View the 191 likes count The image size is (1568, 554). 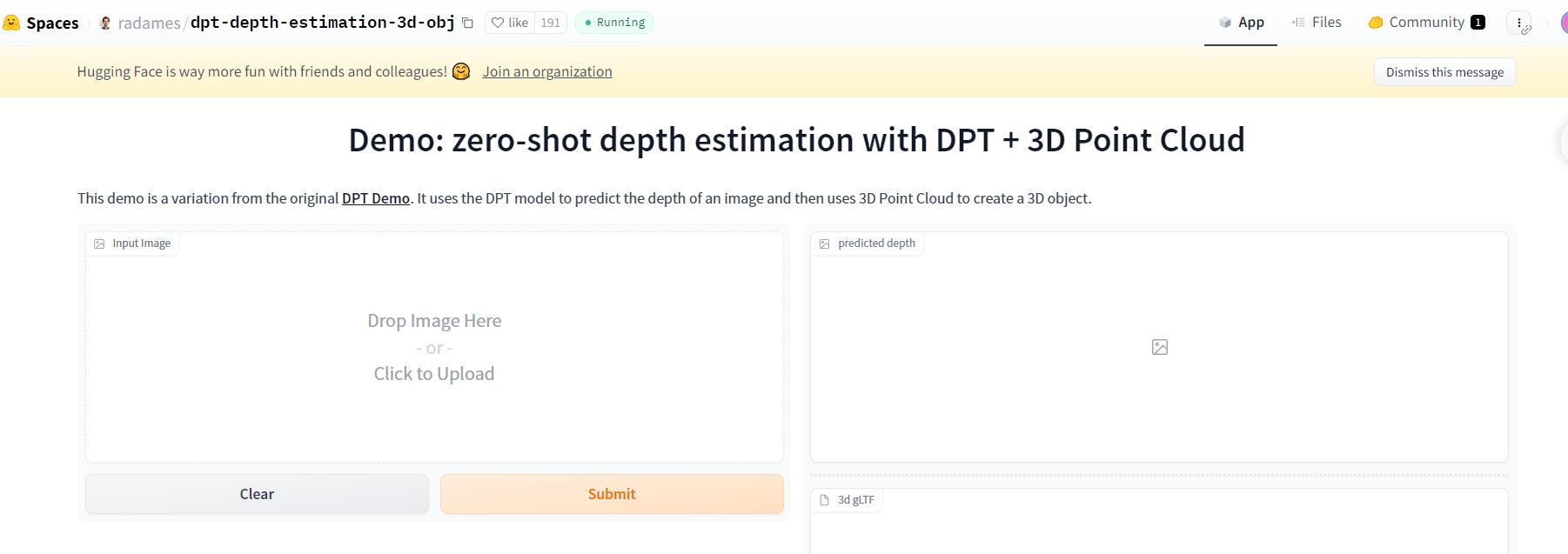click(550, 23)
